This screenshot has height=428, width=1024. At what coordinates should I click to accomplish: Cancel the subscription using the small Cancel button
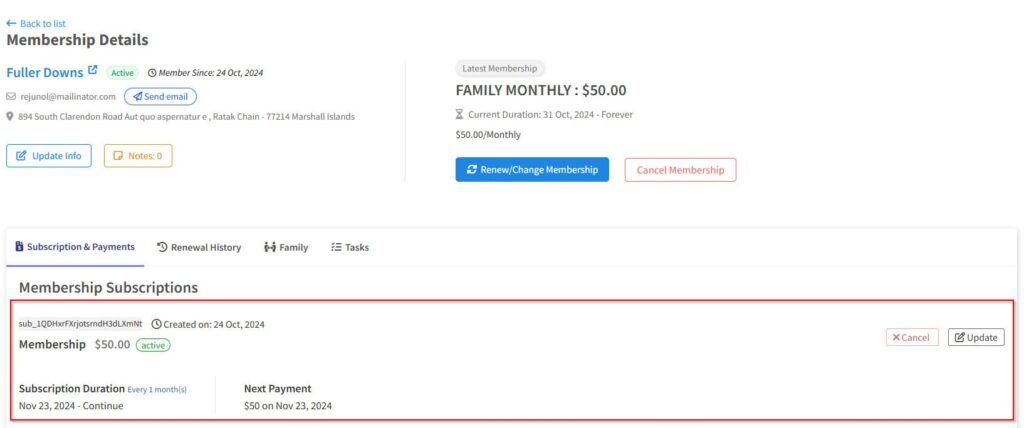point(911,338)
